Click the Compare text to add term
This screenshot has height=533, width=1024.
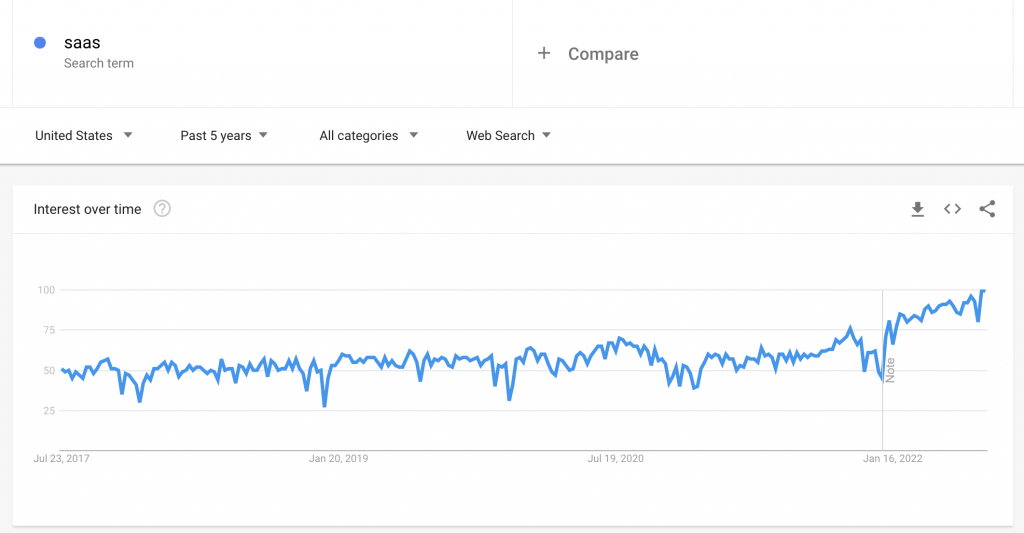[x=603, y=54]
